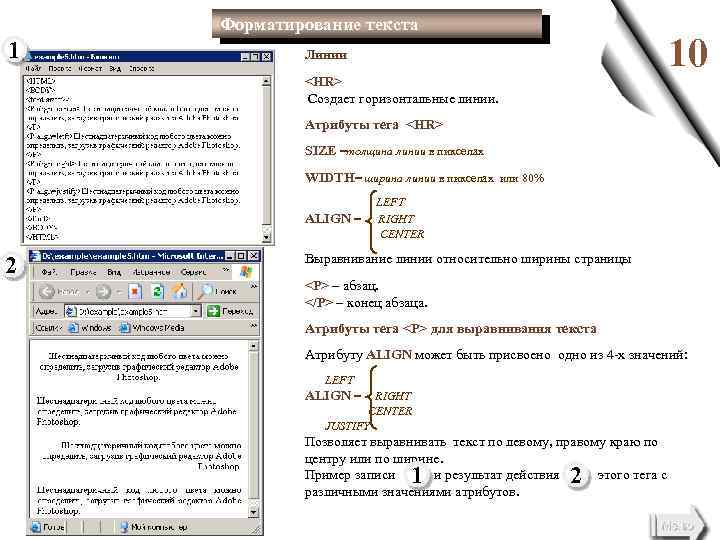The width and height of the screenshot is (720, 540).
Task: Minimize the Notepad window
Action: tap(245, 57)
